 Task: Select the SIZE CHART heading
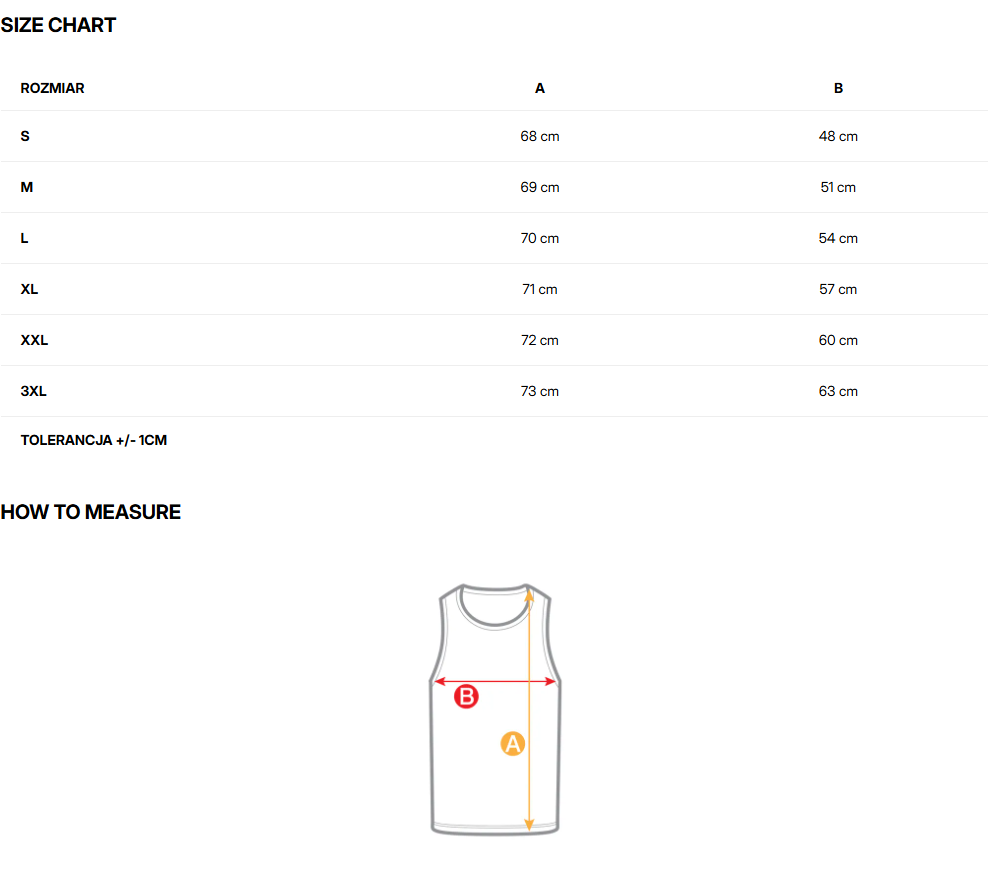(x=58, y=25)
